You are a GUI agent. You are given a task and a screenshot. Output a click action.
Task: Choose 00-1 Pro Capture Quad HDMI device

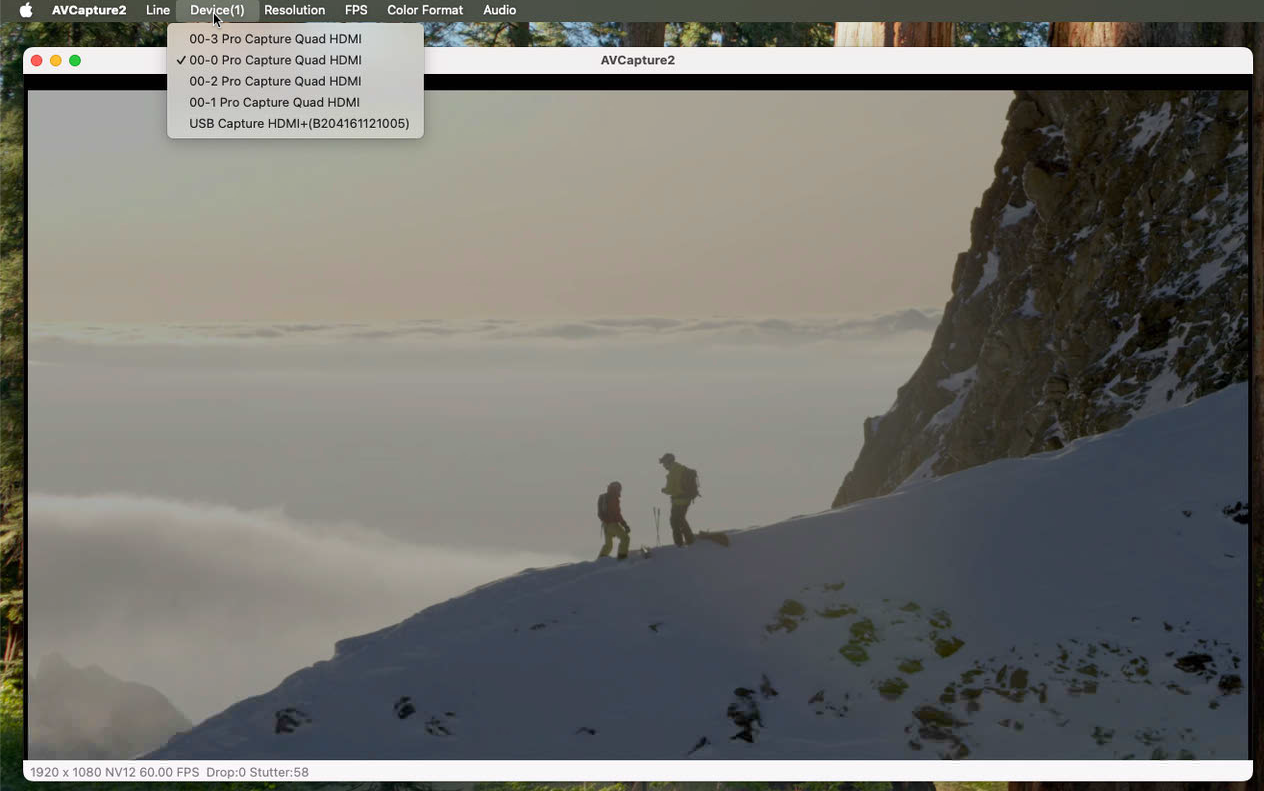pyautogui.click(x=275, y=102)
